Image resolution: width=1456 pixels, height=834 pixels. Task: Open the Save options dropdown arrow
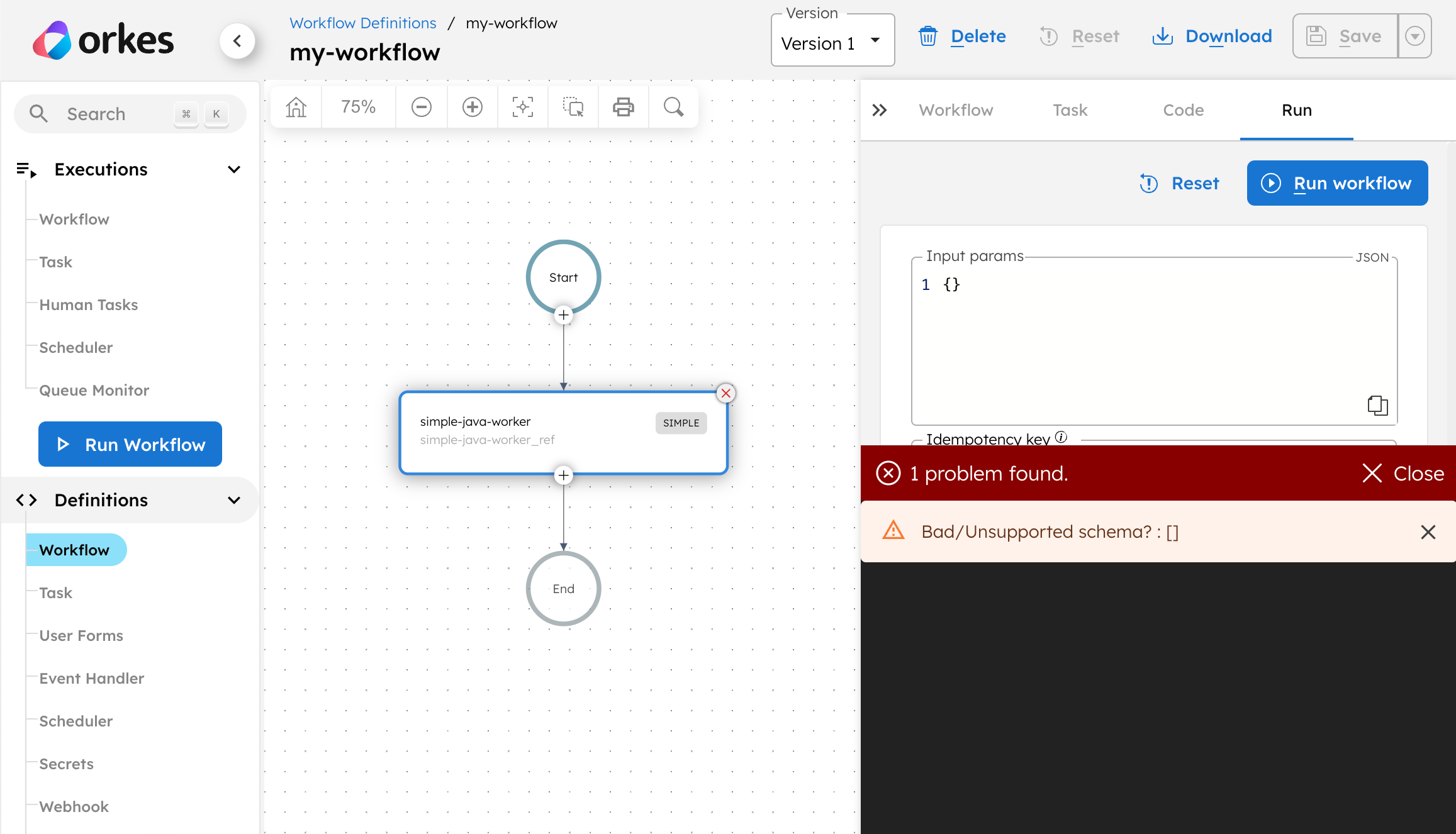(x=1415, y=36)
